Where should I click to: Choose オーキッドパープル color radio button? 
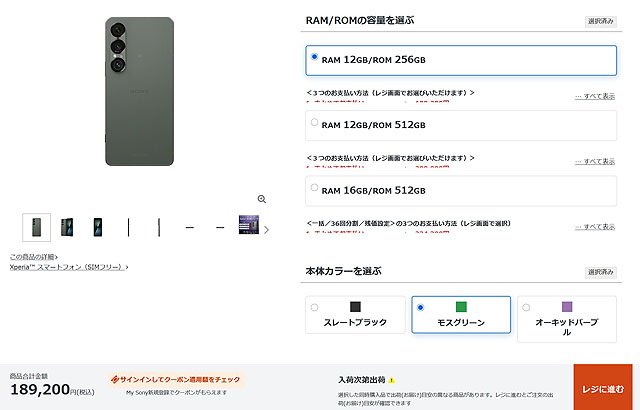(526, 307)
